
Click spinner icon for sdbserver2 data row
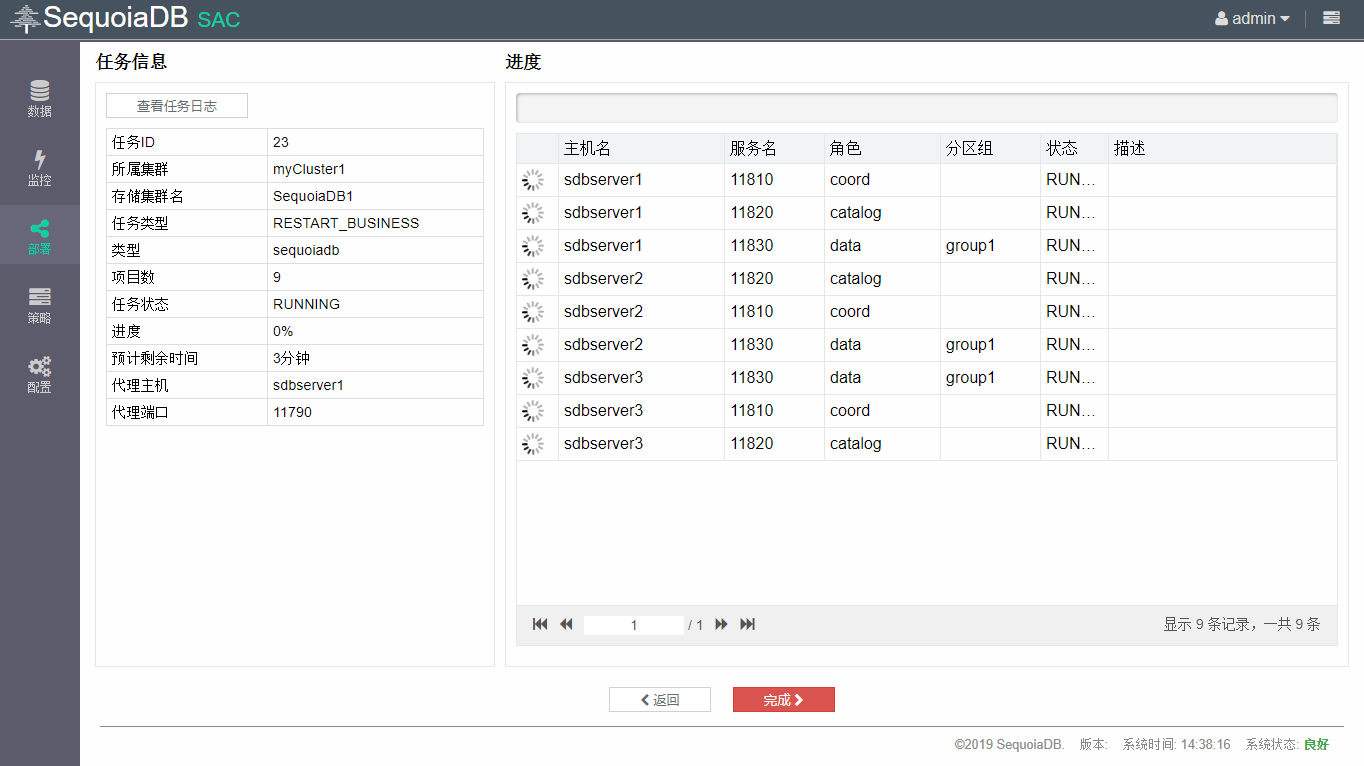(x=533, y=345)
